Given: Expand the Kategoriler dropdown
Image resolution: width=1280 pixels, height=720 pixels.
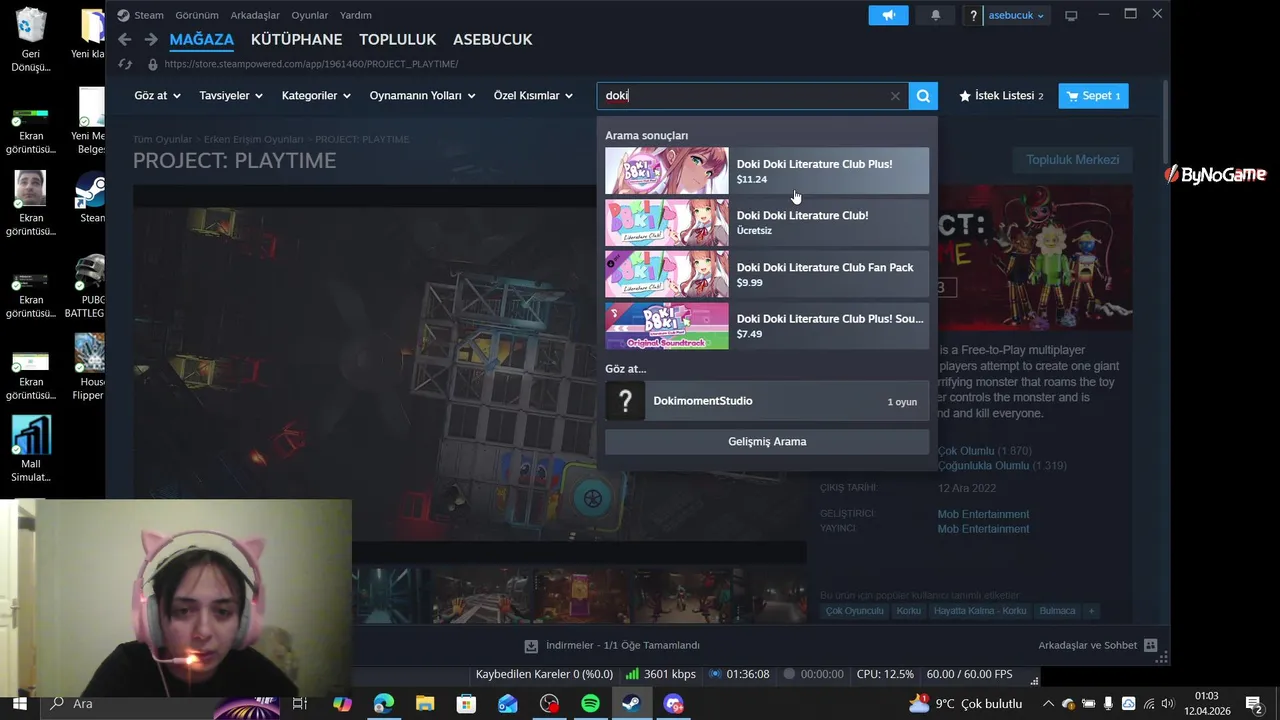Looking at the screenshot, I should point(316,96).
